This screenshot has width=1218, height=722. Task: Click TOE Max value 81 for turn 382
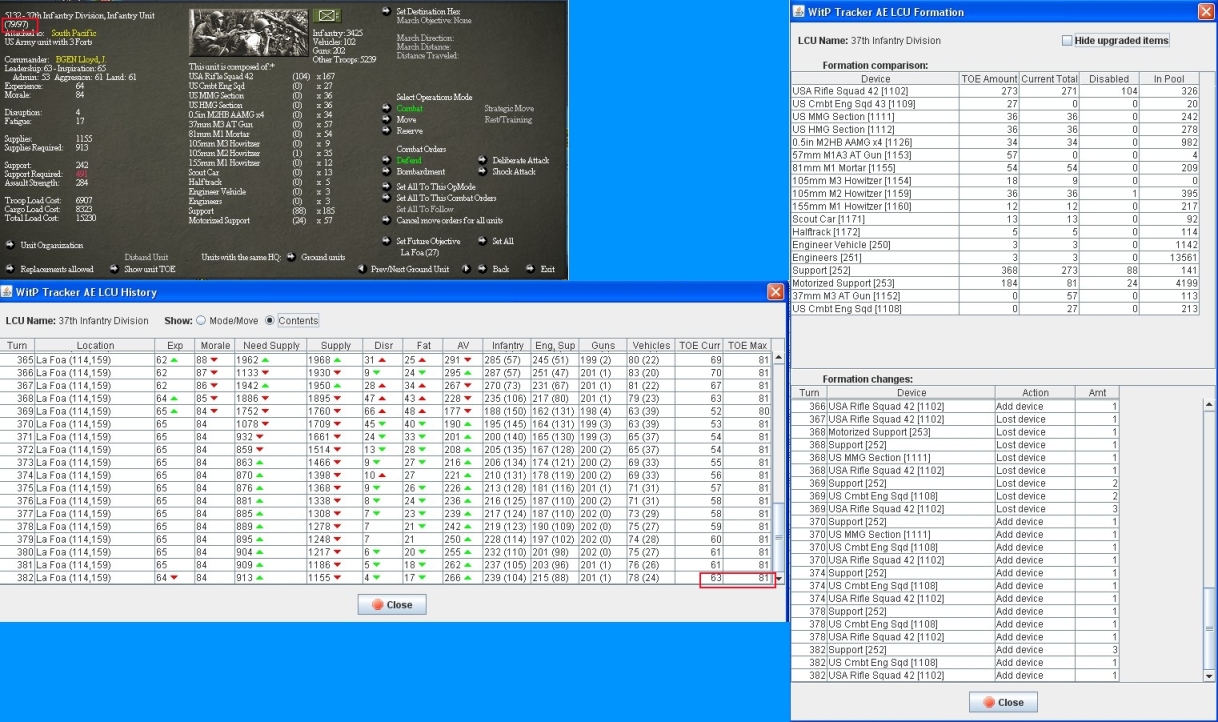tap(748, 578)
